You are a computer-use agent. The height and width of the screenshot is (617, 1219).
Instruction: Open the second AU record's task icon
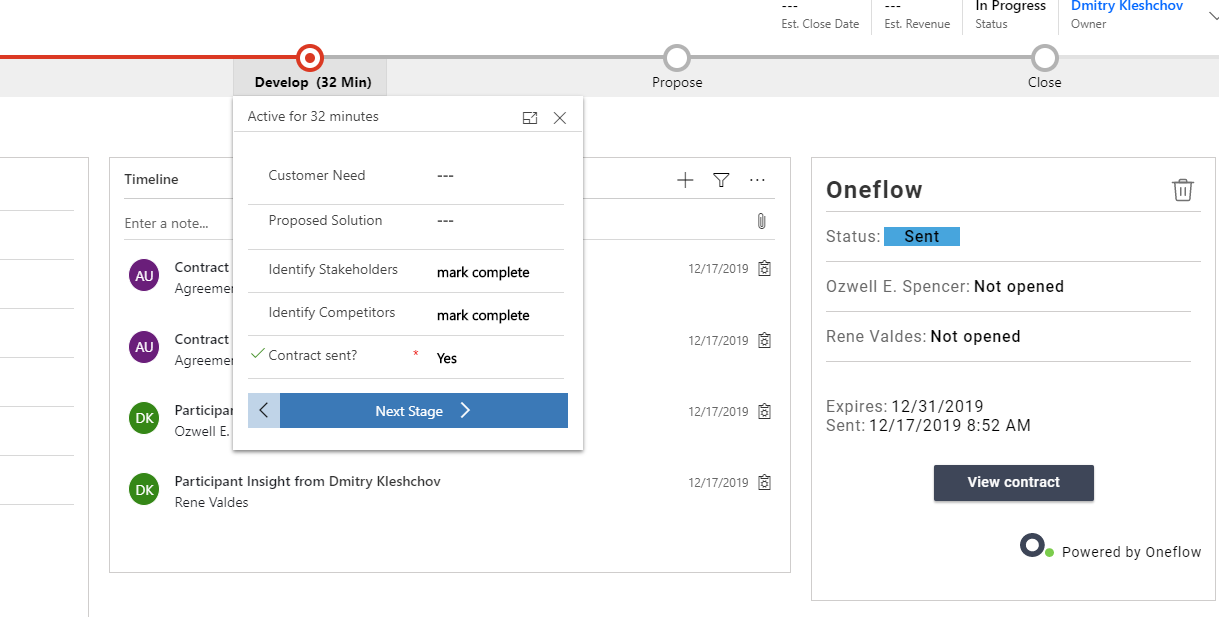[765, 340]
